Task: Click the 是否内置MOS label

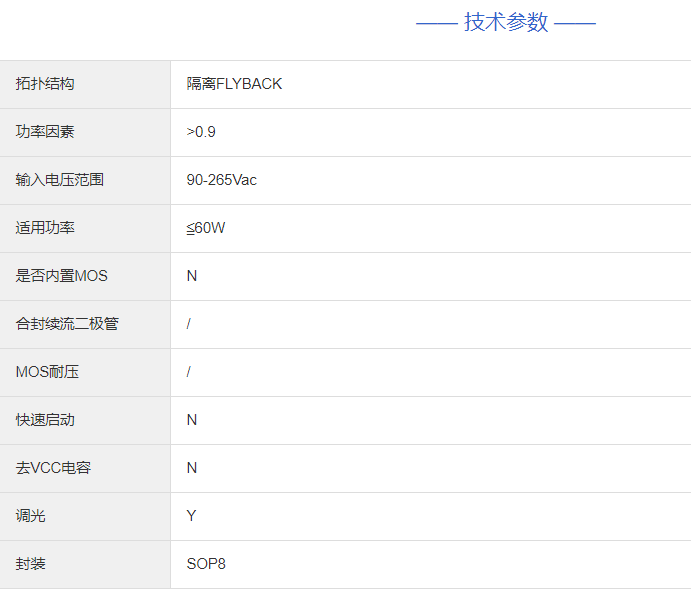Action: click(x=61, y=276)
